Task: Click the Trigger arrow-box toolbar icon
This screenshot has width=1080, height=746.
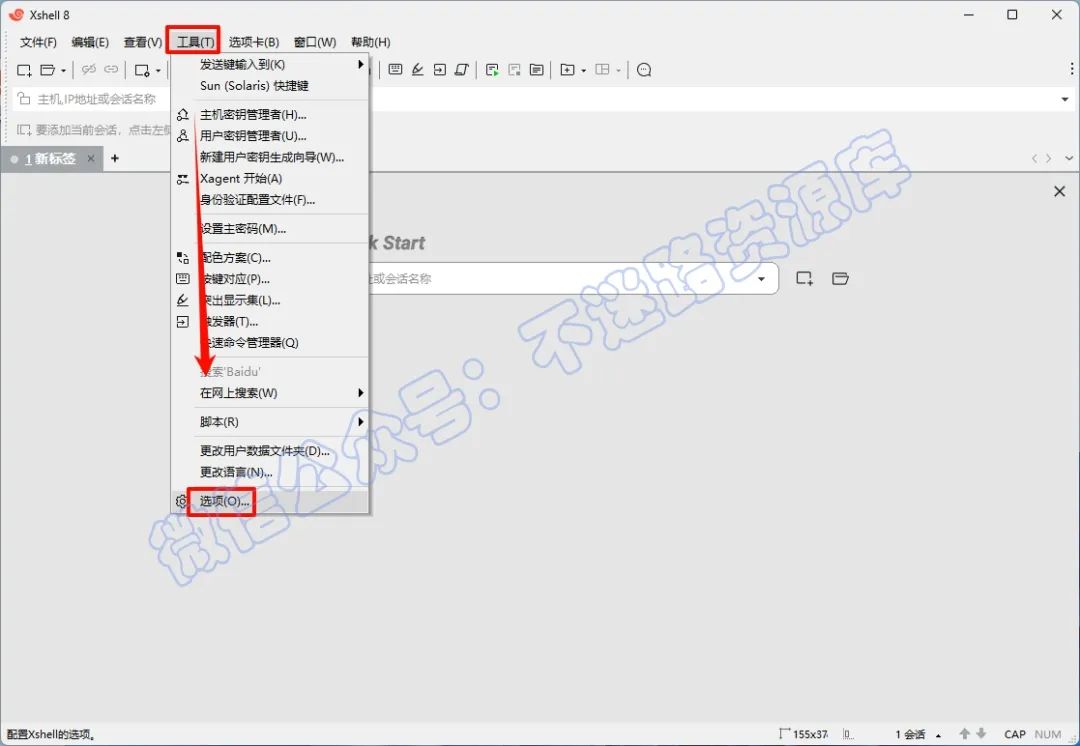Action: 439,70
